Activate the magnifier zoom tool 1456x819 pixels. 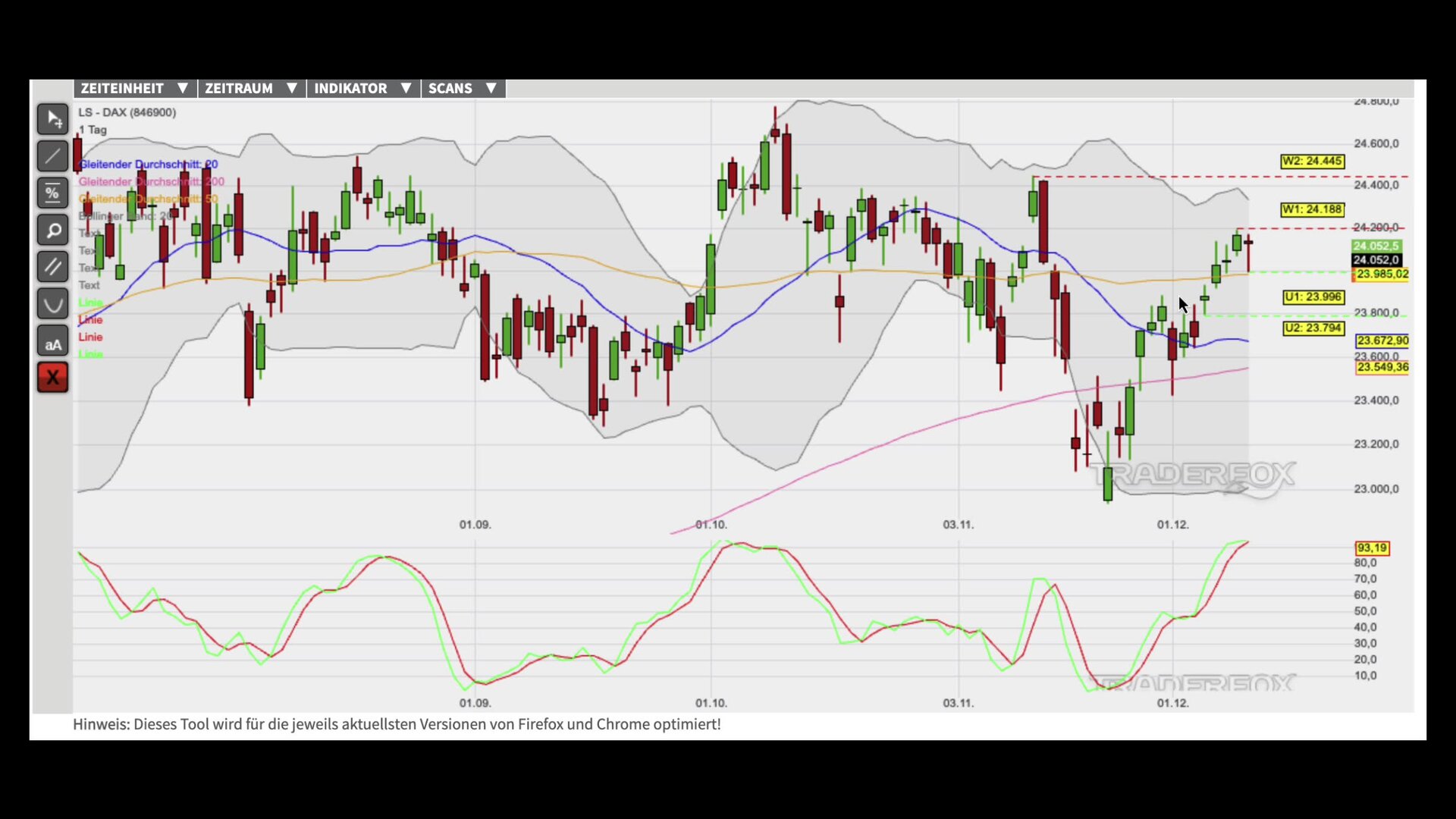(x=53, y=230)
